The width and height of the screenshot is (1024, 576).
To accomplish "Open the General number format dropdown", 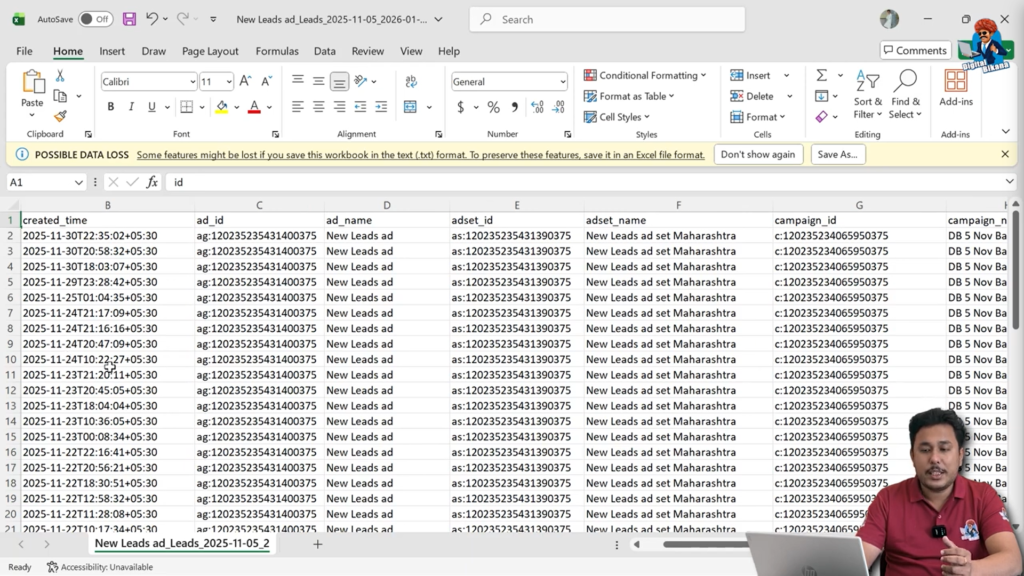I will (x=563, y=79).
